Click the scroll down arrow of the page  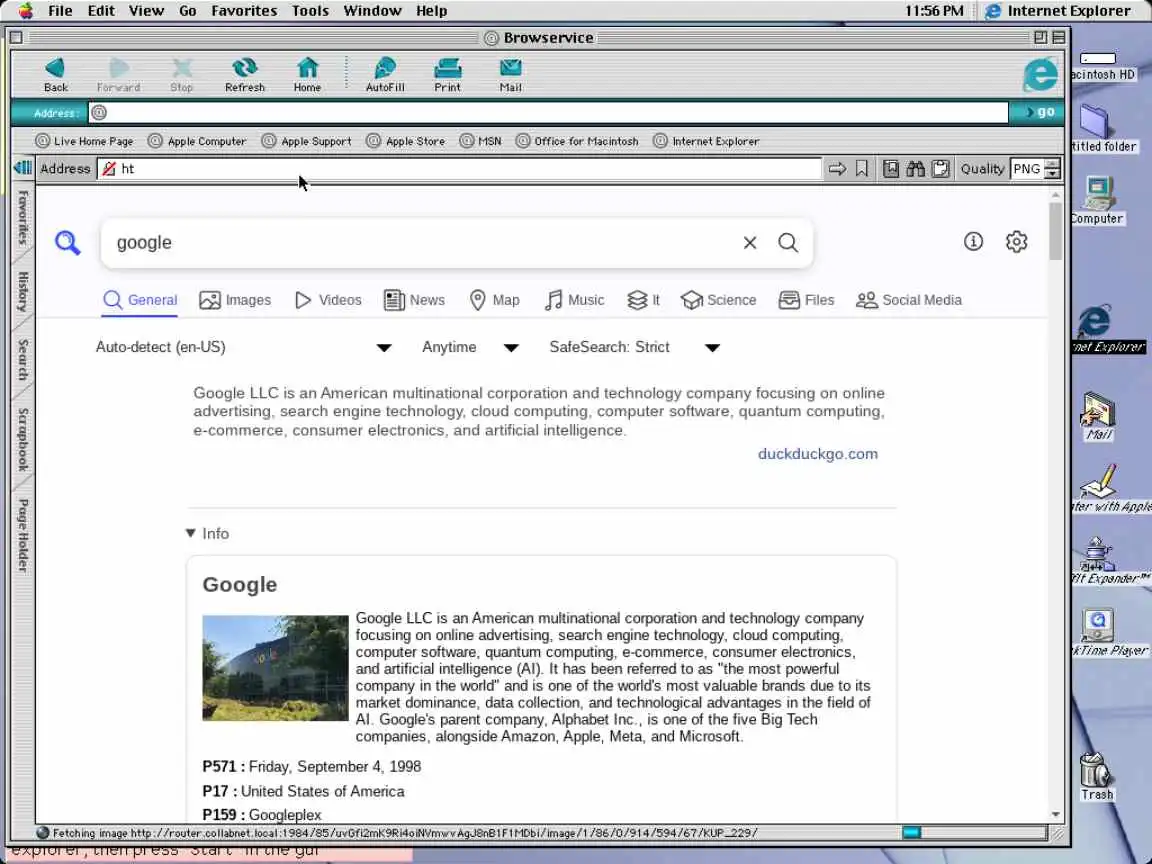click(x=1056, y=814)
